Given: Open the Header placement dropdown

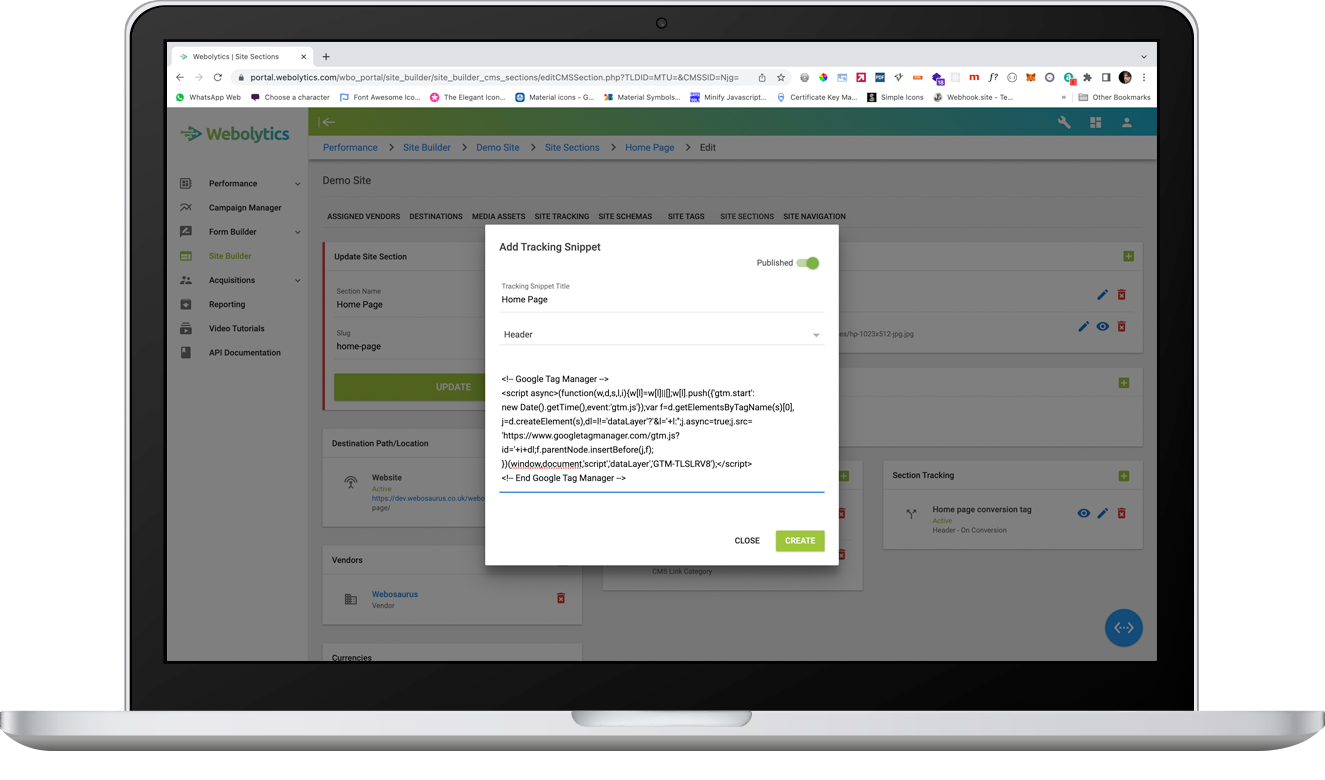Looking at the screenshot, I should click(x=662, y=335).
